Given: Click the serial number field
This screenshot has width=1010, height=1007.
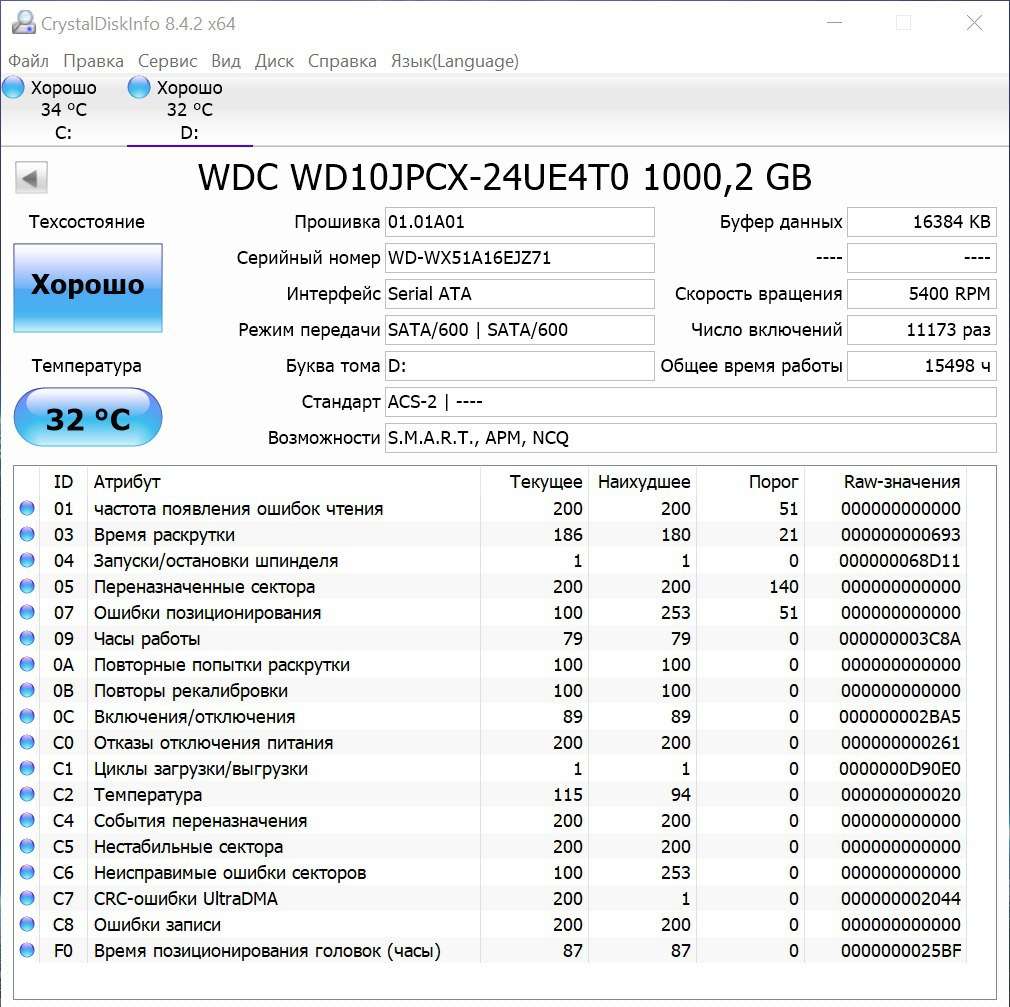Looking at the screenshot, I should (519, 258).
